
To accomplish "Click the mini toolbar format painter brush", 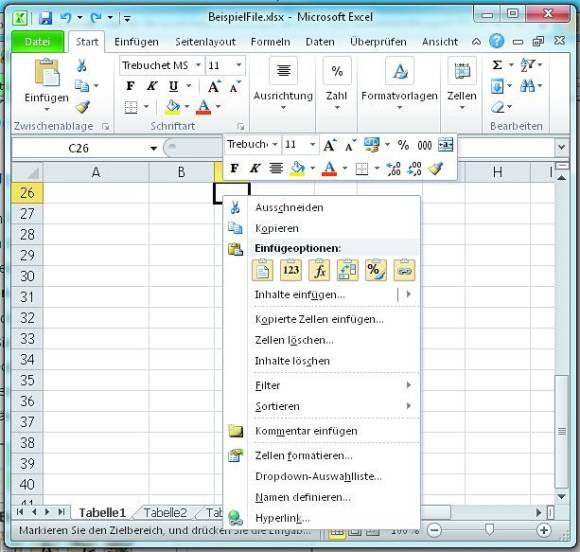I will (x=435, y=169).
